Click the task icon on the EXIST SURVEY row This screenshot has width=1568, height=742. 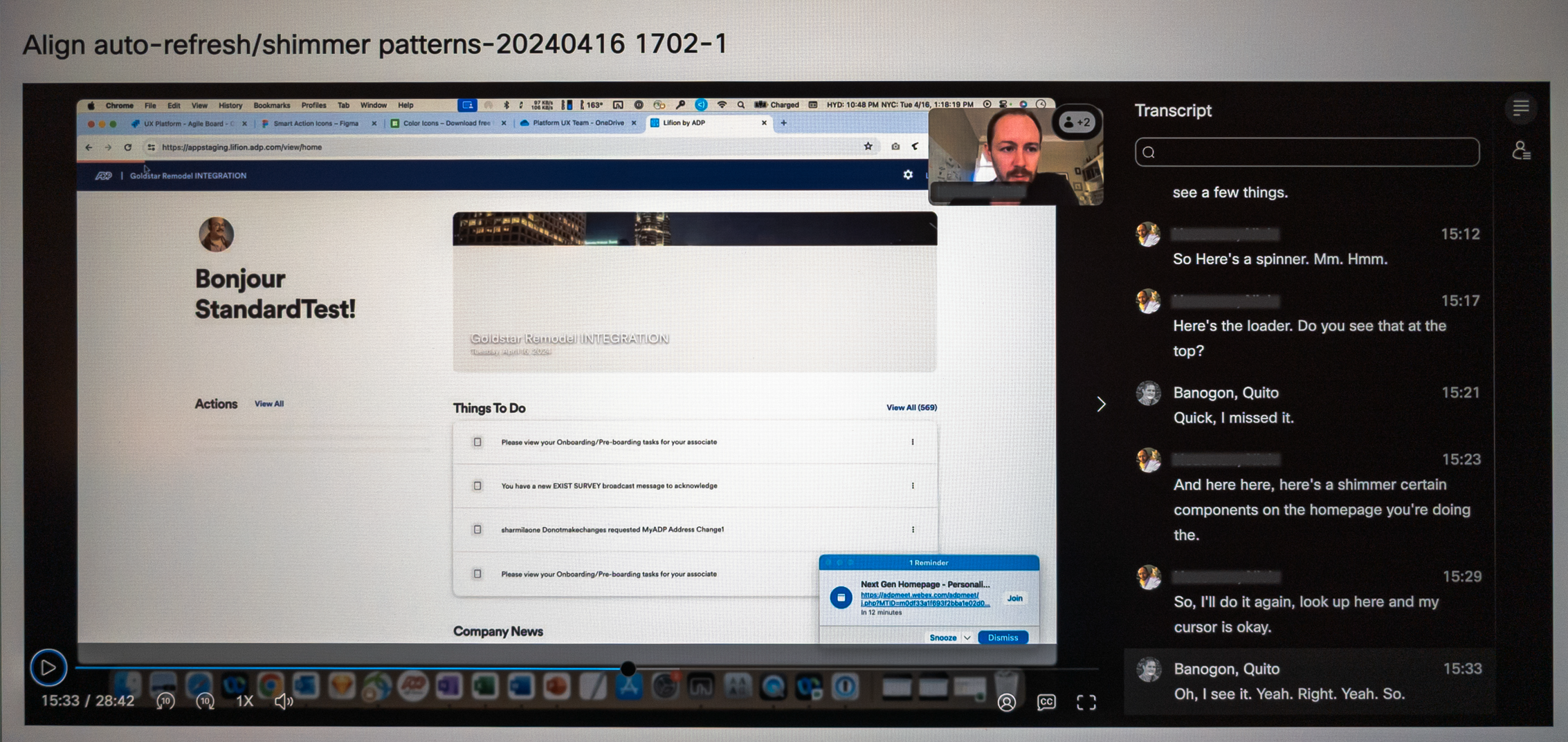(477, 486)
